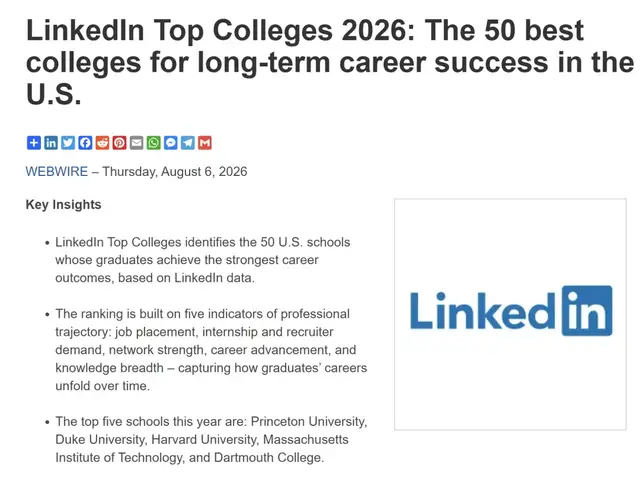This screenshot has height=478, width=640.
Task: Open the AddToAny plus share menu
Action: coord(34,143)
